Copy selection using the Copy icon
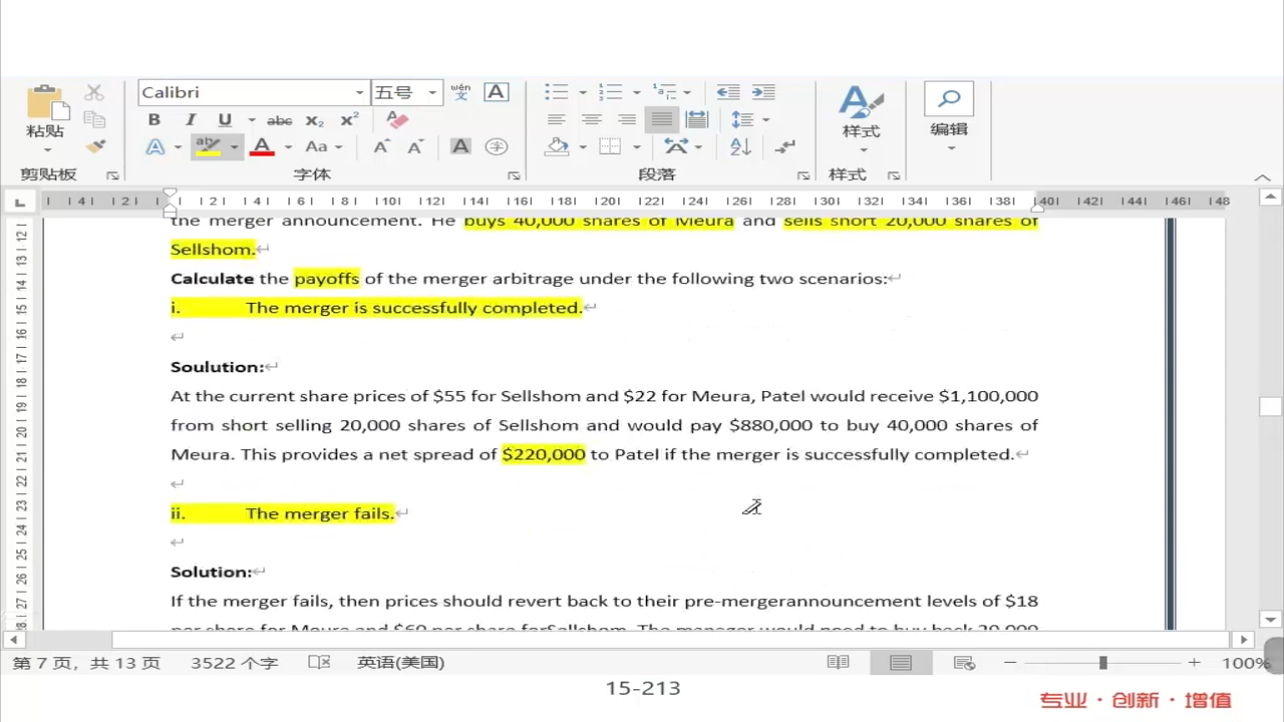1284x722 pixels. click(x=94, y=120)
